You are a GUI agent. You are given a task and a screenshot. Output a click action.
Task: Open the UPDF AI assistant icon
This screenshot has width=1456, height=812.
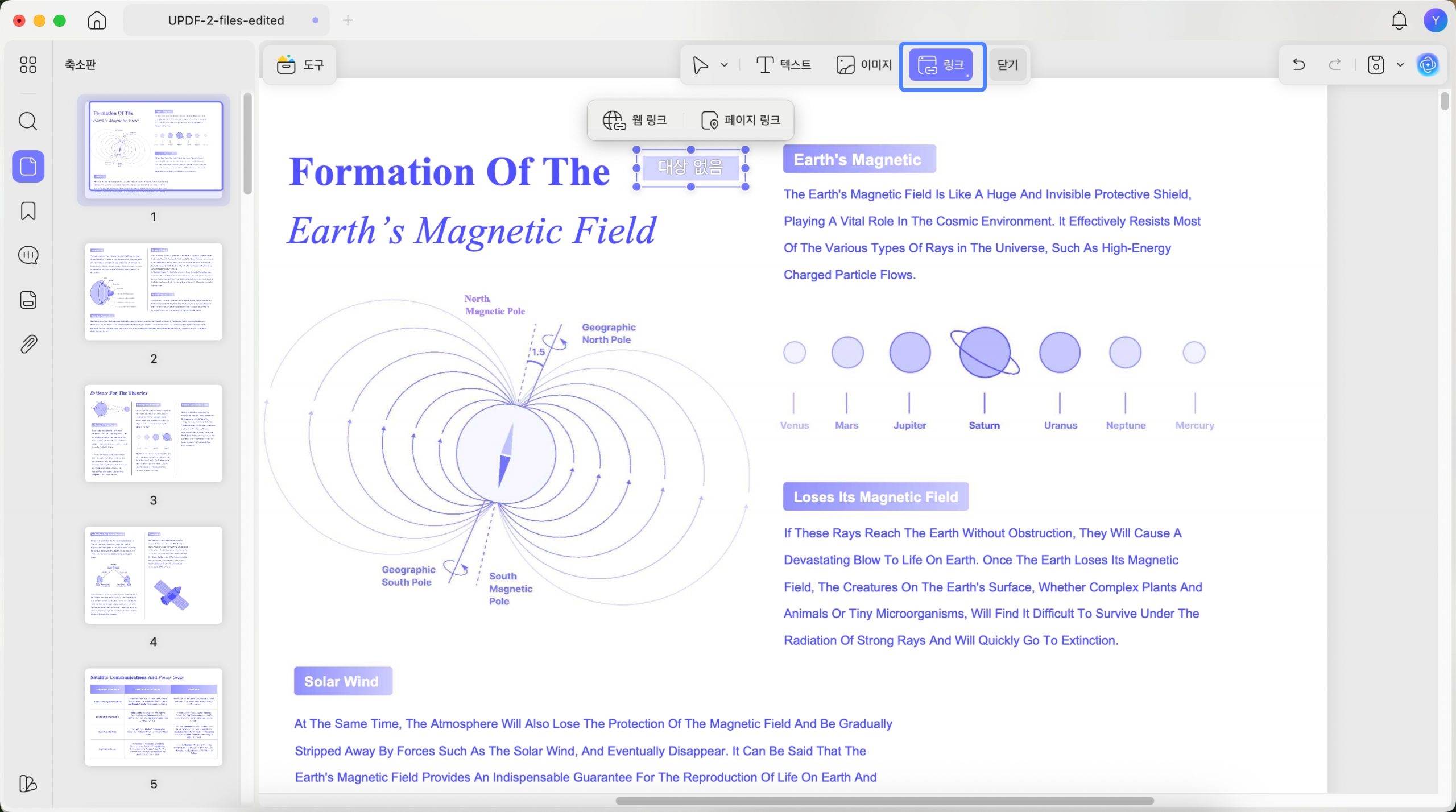click(x=1428, y=65)
